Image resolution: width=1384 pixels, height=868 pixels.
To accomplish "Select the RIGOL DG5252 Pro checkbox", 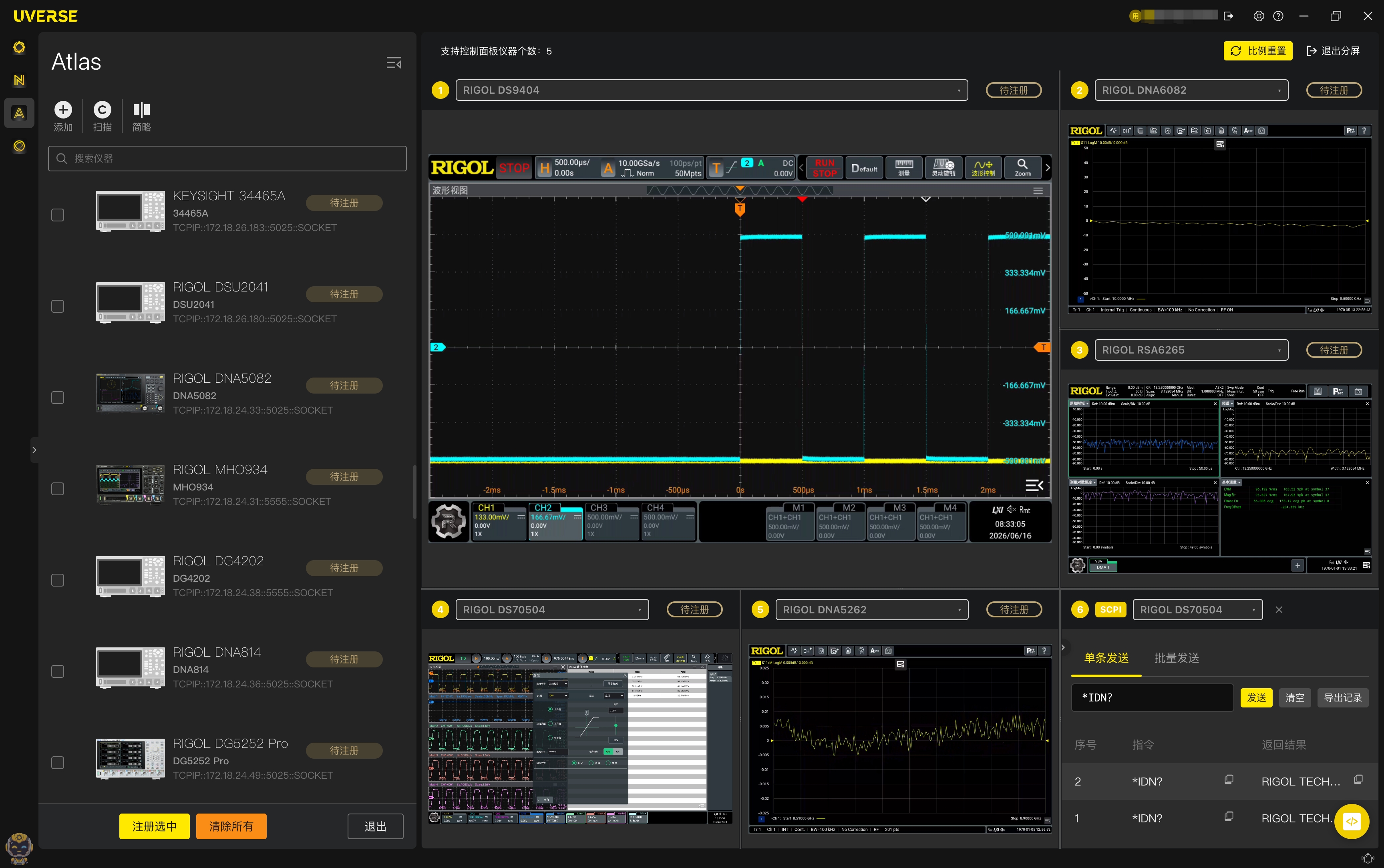I will [x=57, y=762].
